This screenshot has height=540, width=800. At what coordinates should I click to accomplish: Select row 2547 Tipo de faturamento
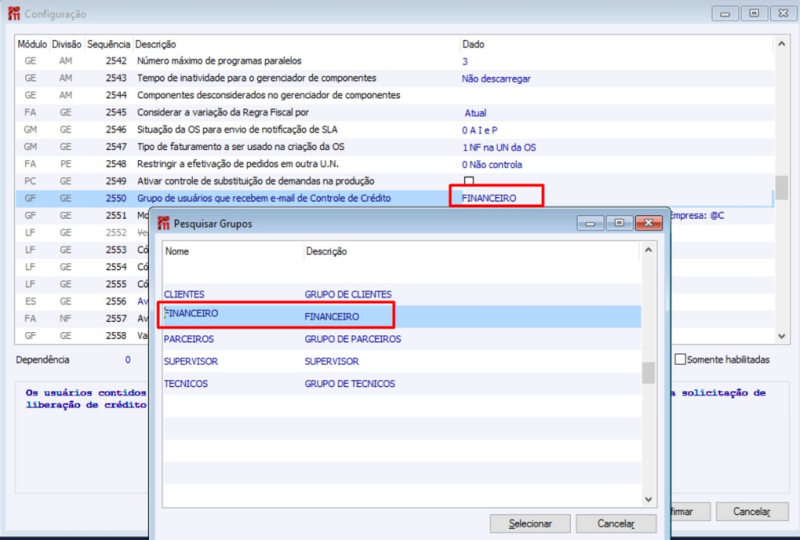pos(394,147)
